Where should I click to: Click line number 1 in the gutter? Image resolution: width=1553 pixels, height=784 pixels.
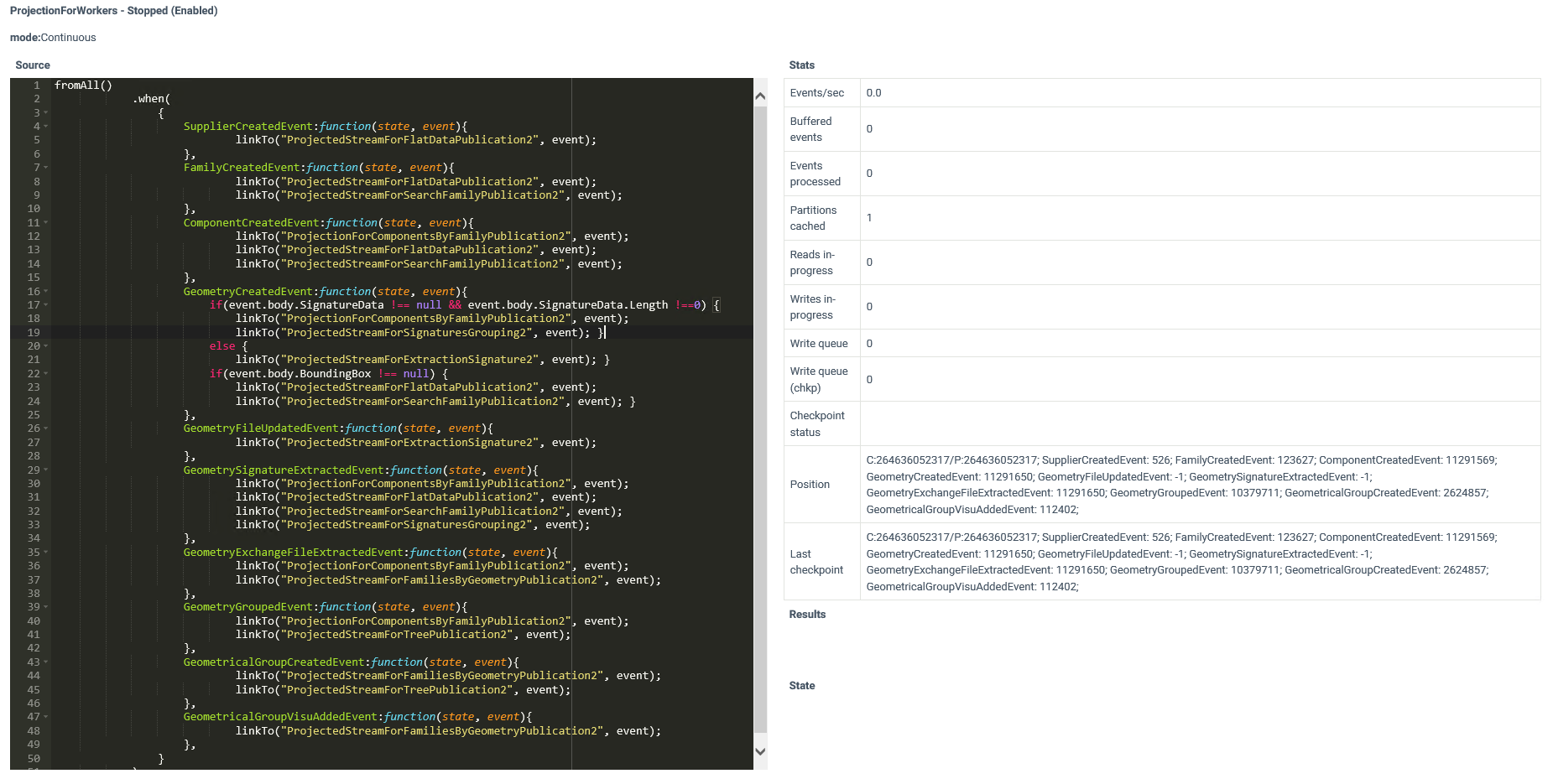click(37, 86)
